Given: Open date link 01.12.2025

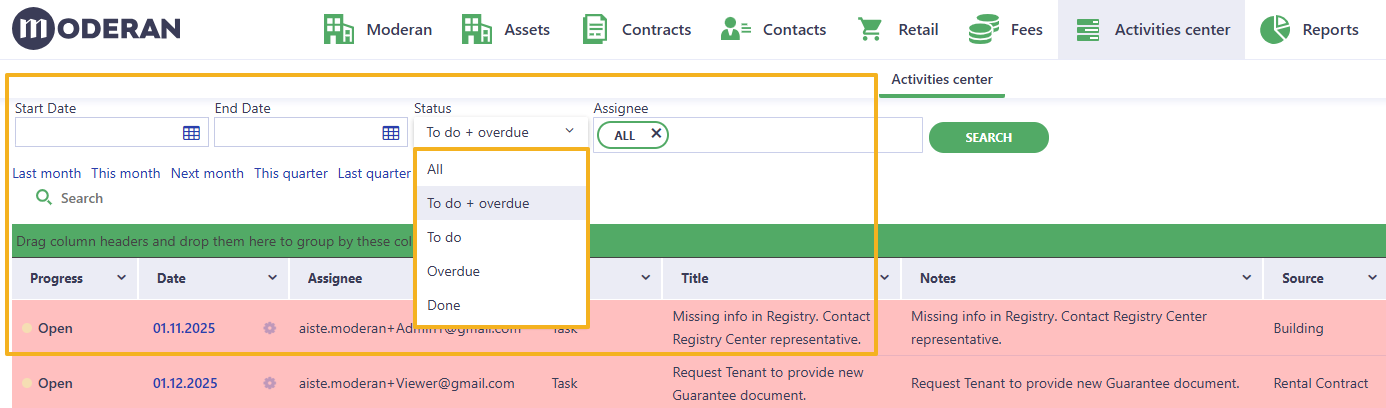Looking at the screenshot, I should point(185,383).
